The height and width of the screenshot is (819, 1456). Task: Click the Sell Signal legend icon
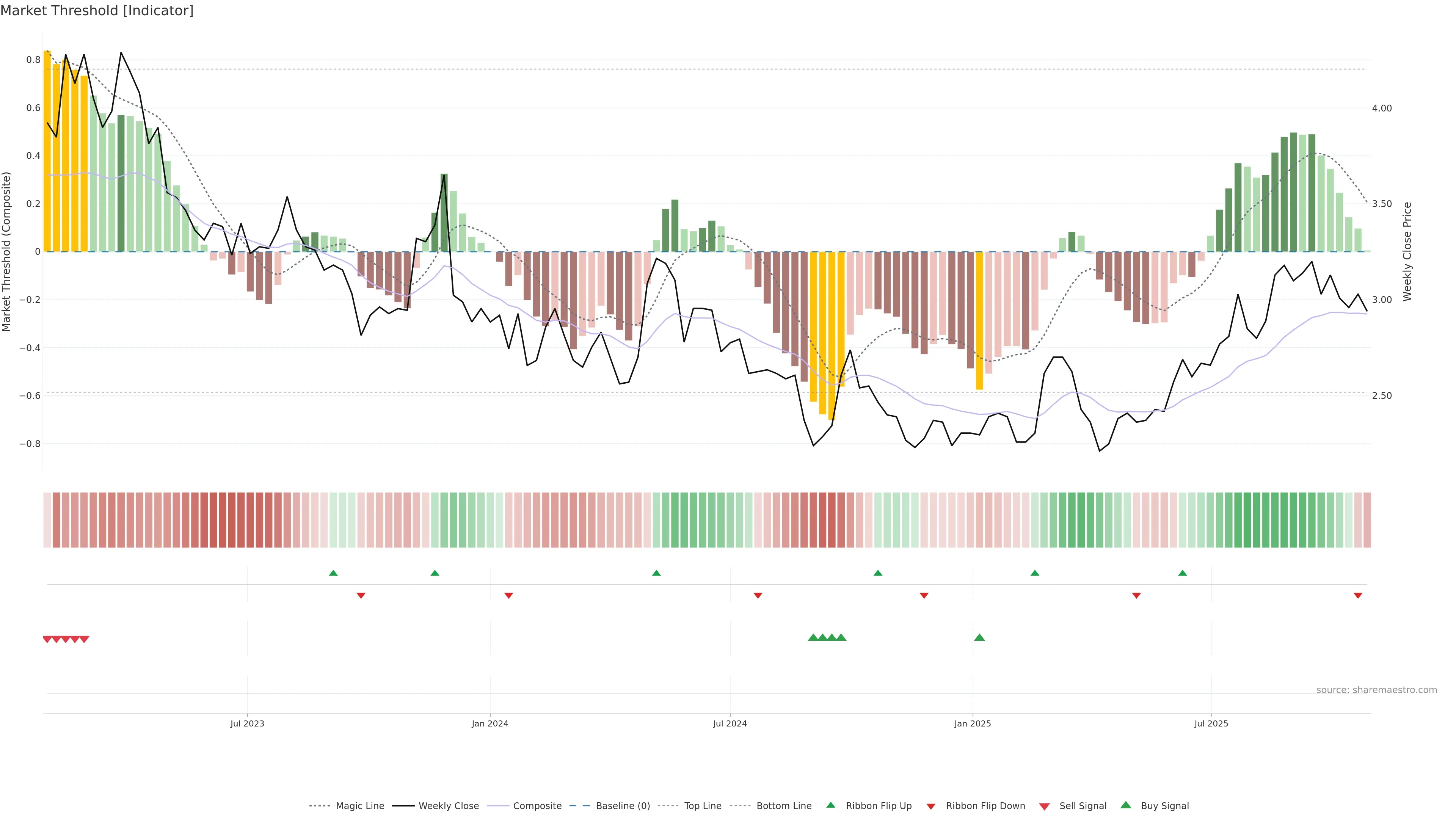pyautogui.click(x=1044, y=806)
